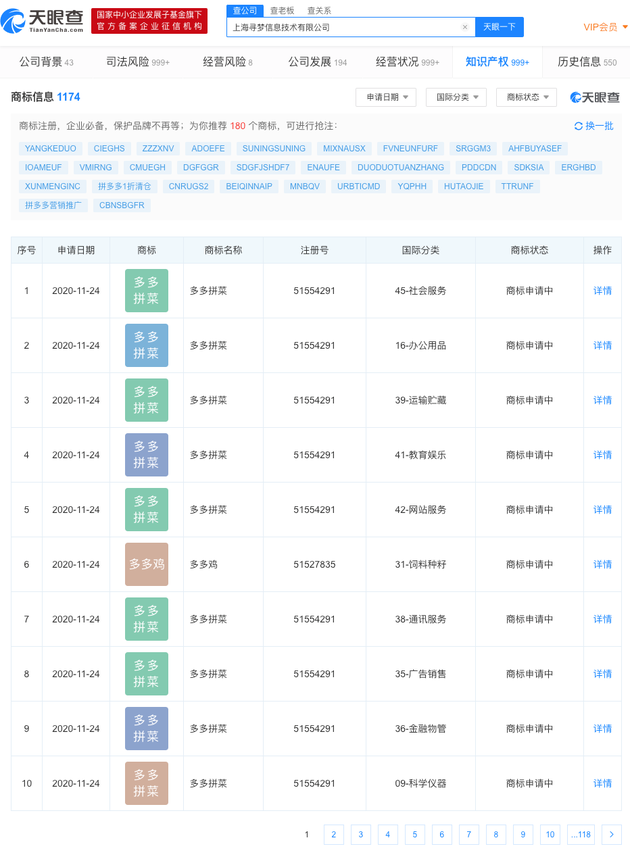630x859 pixels.
Task: Select the HUTAOJIE trademark tag
Action: [x=463, y=186]
